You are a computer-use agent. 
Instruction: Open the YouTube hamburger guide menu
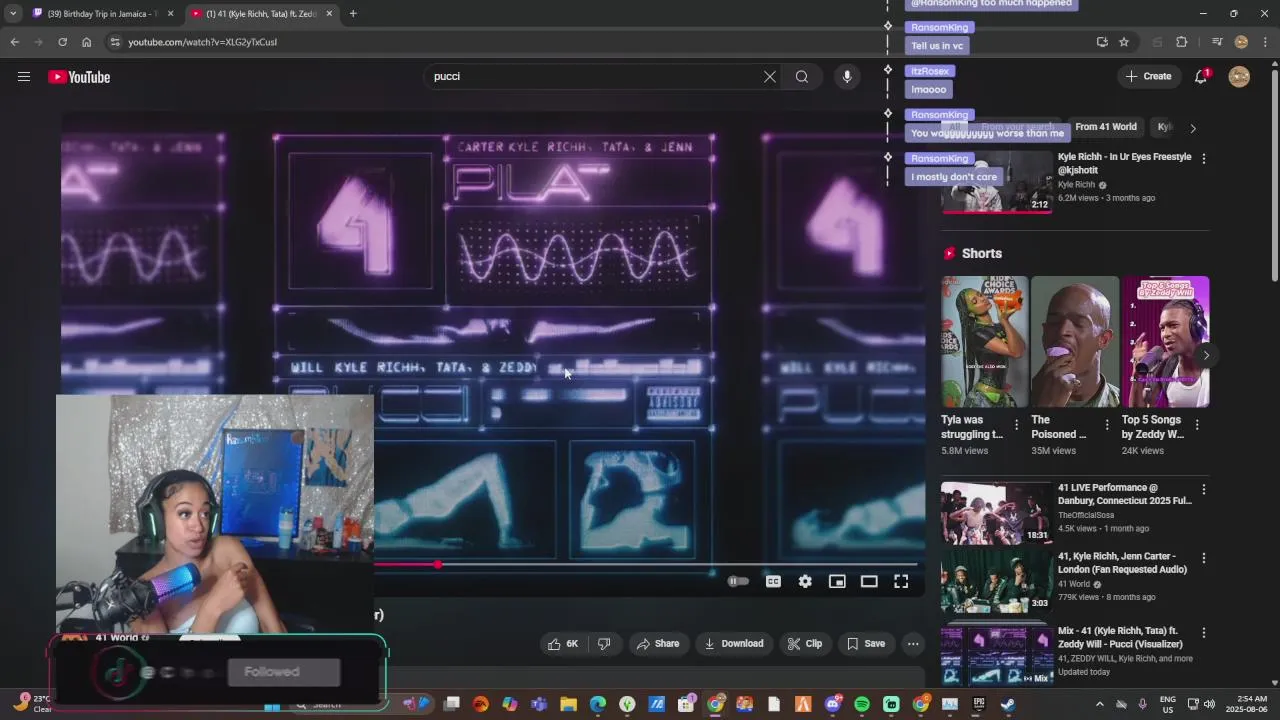(24, 77)
